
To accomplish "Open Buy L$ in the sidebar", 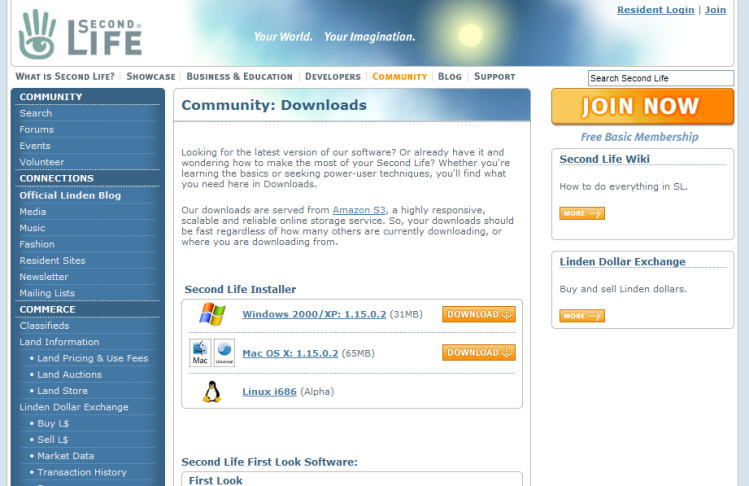I will (53, 423).
